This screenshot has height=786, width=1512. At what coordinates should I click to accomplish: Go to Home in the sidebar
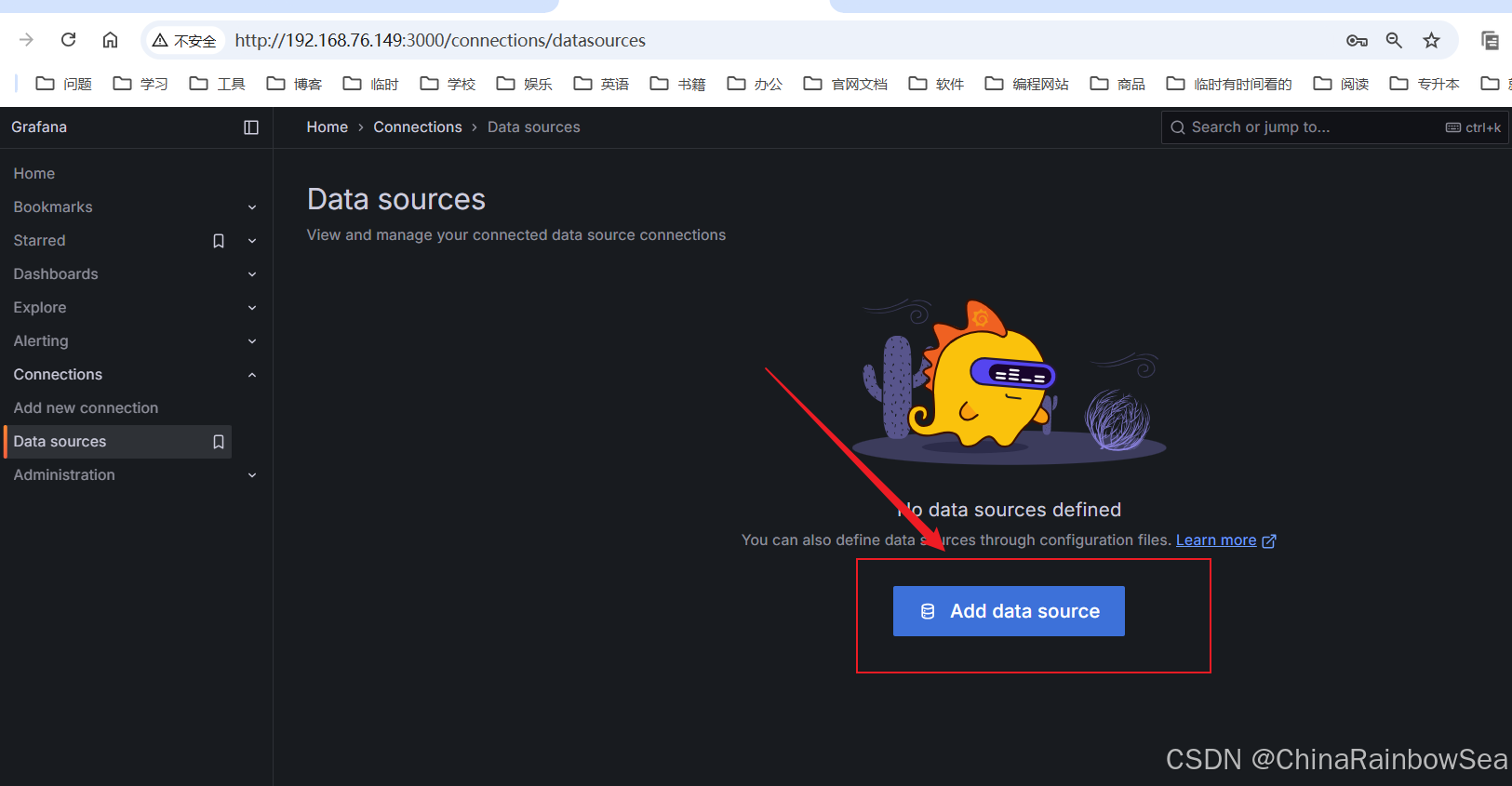click(34, 173)
